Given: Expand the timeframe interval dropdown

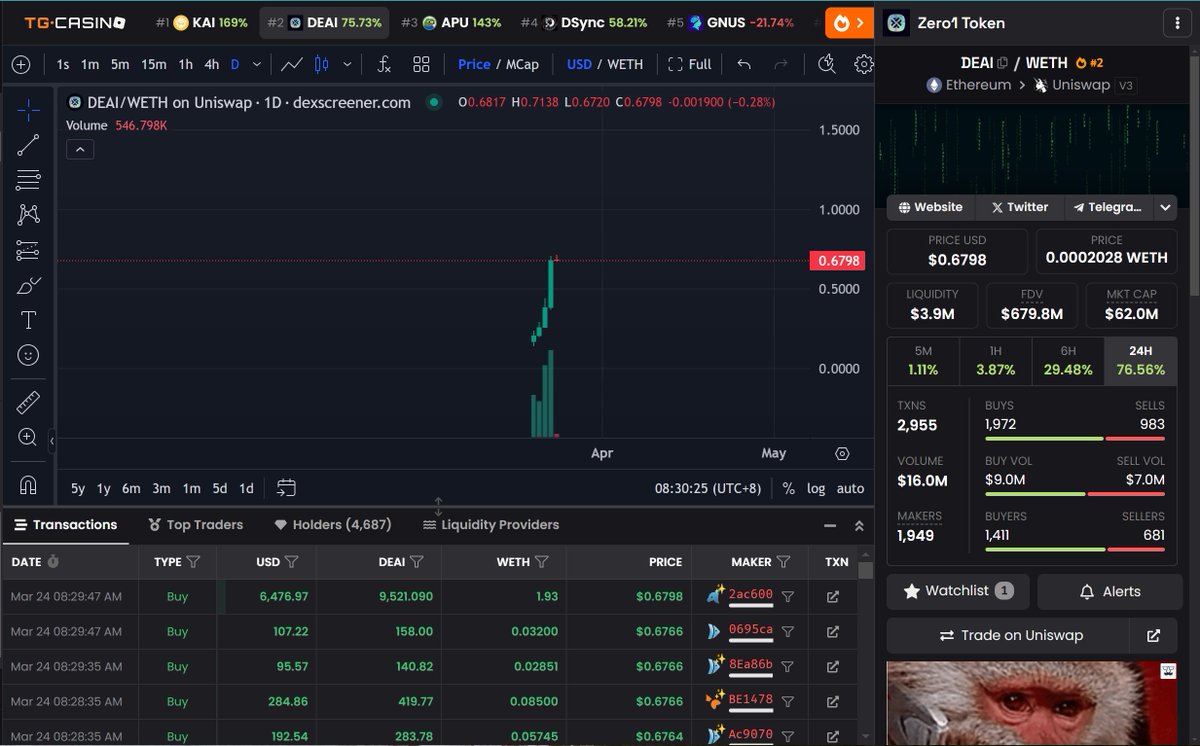Looking at the screenshot, I should click(257, 64).
